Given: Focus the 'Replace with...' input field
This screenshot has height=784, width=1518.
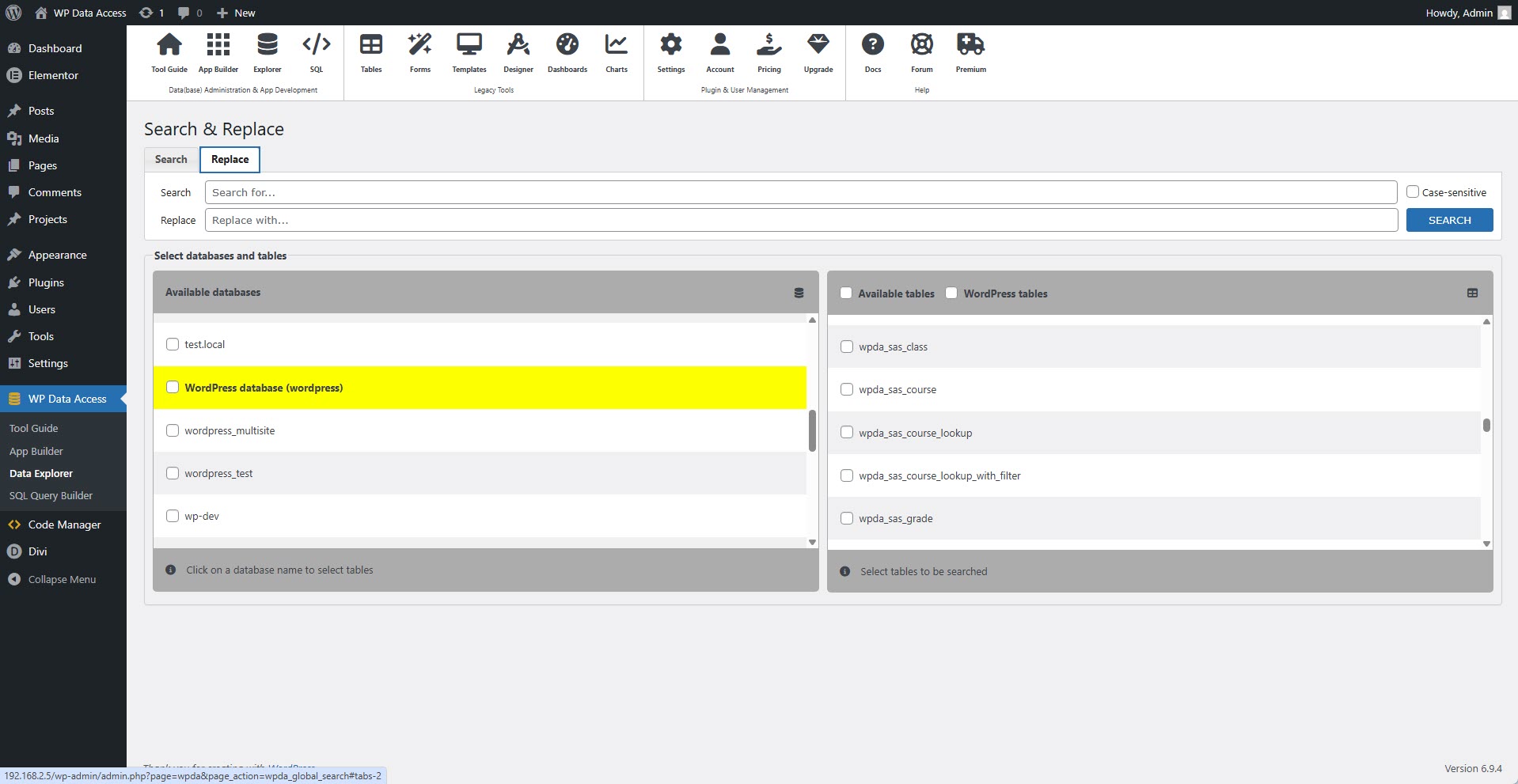Looking at the screenshot, I should point(801,220).
